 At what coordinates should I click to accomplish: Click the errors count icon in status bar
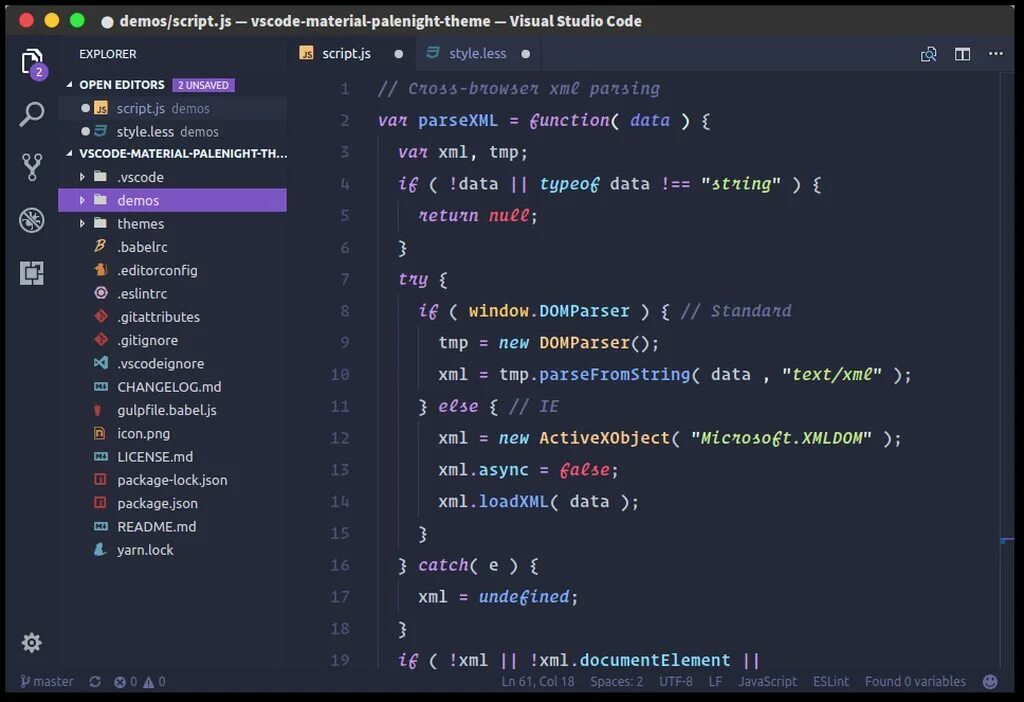(x=120, y=682)
